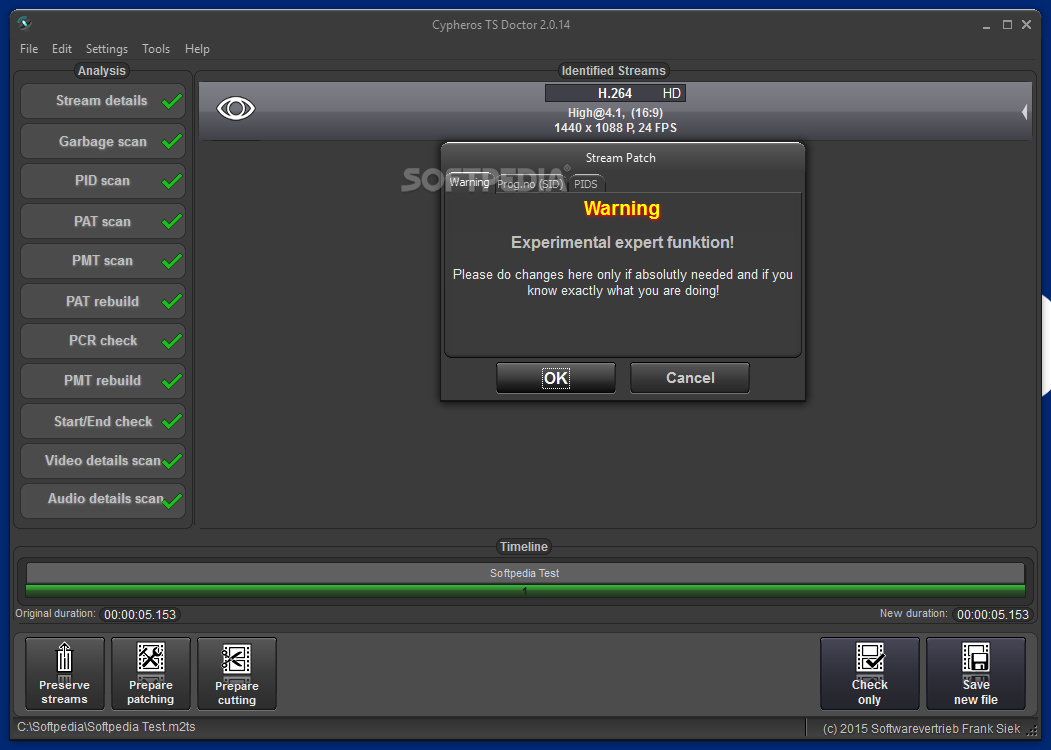Cancel the Stream Patch dialog
Viewport: 1051px width, 750px height.
tap(690, 378)
